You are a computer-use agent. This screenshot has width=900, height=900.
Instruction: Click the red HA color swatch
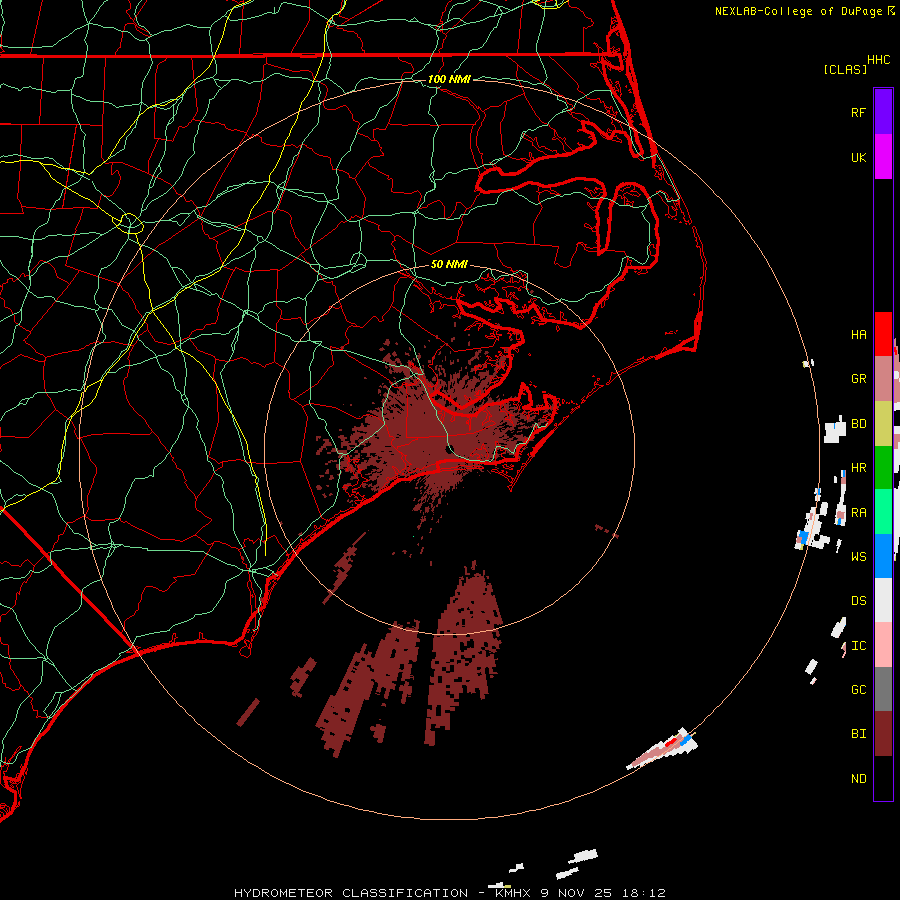883,334
